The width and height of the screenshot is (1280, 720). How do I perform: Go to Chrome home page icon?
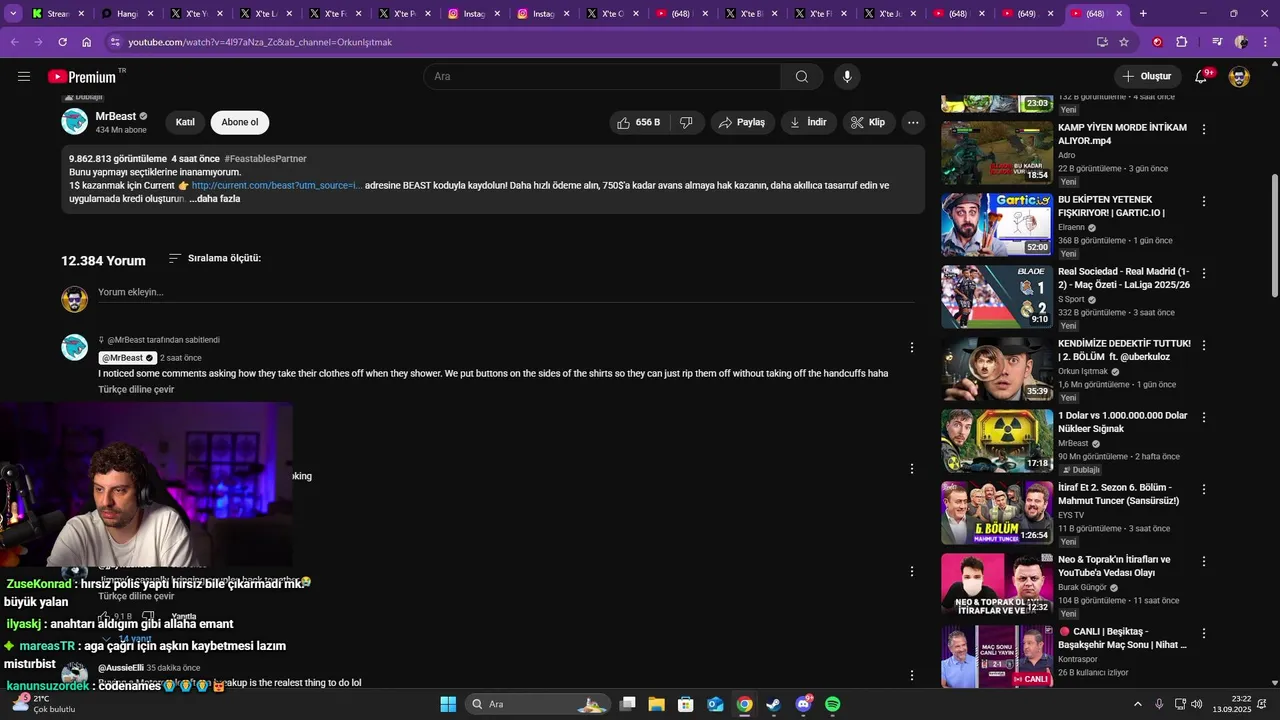(x=86, y=42)
